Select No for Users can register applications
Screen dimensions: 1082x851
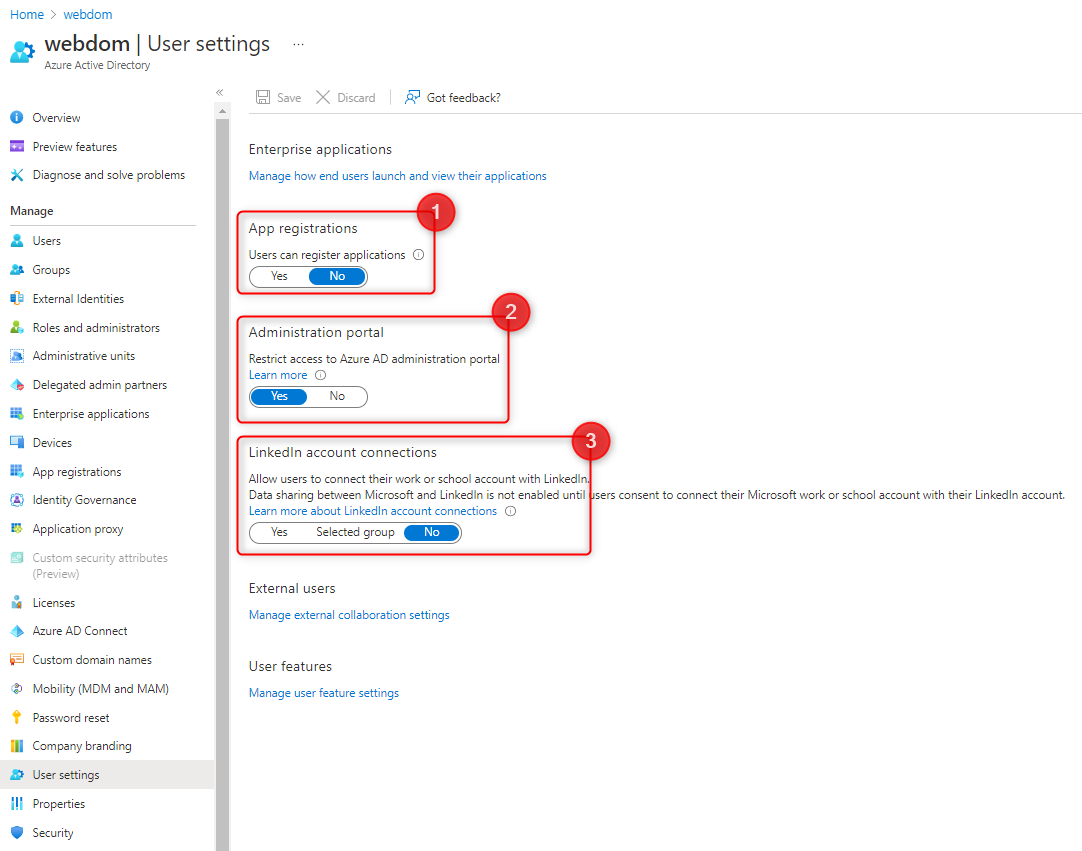(x=337, y=276)
